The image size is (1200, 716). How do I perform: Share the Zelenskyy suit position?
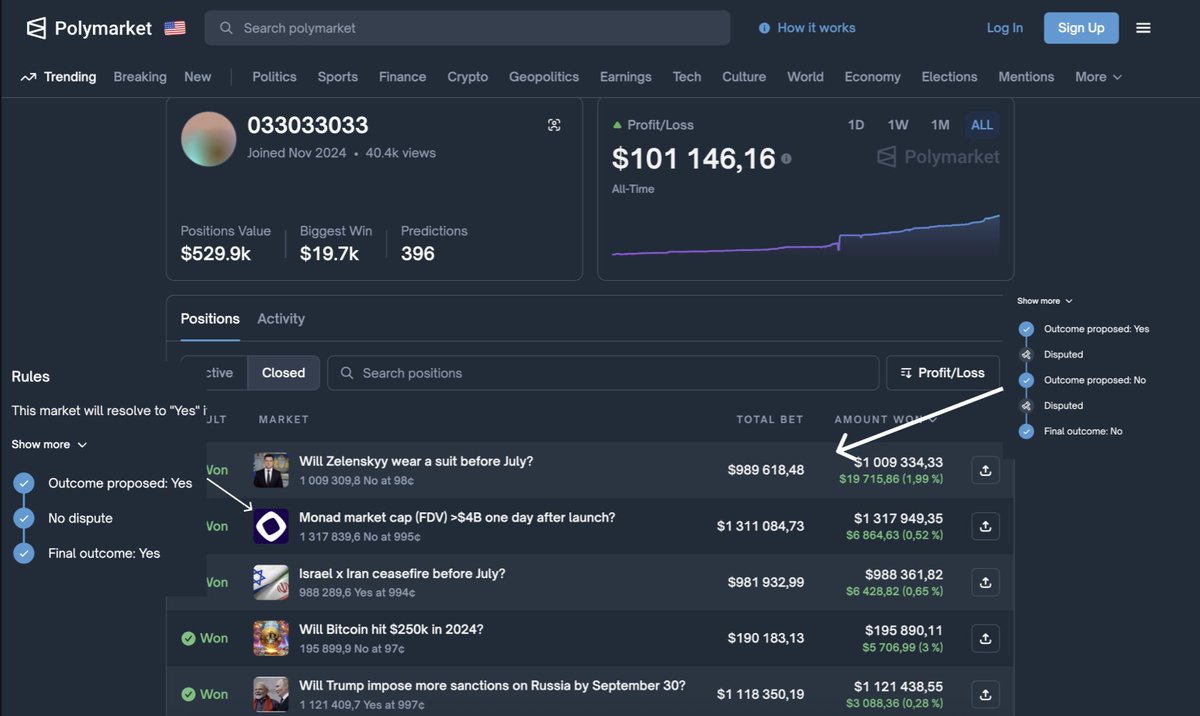[x=985, y=470]
